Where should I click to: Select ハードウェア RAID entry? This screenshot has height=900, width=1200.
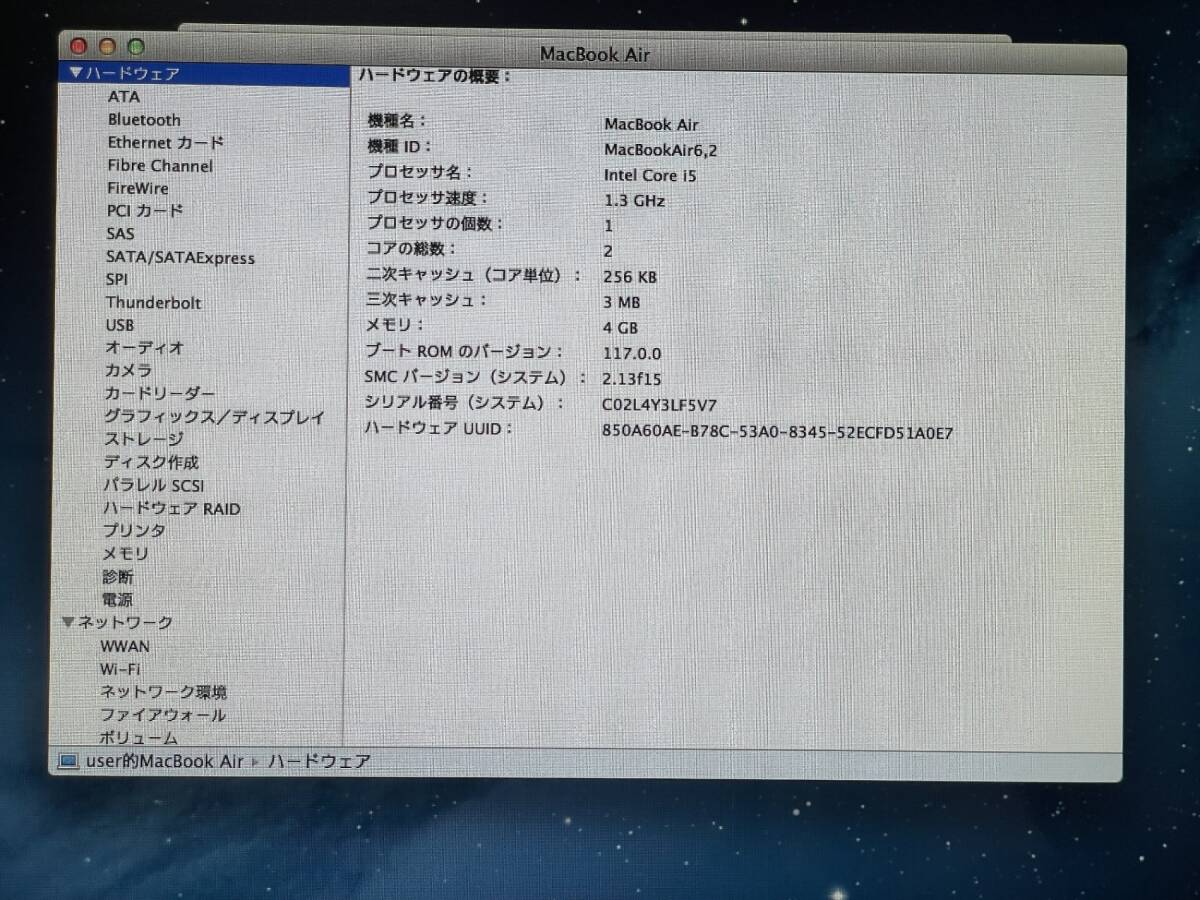pyautogui.click(x=171, y=509)
